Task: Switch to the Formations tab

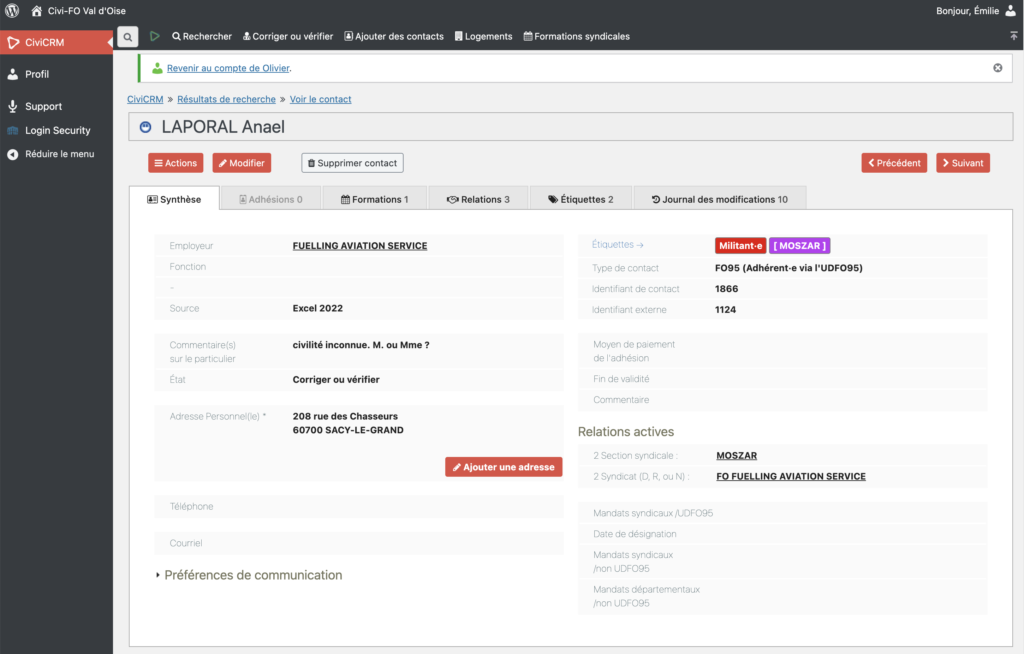Action: click(x=374, y=199)
